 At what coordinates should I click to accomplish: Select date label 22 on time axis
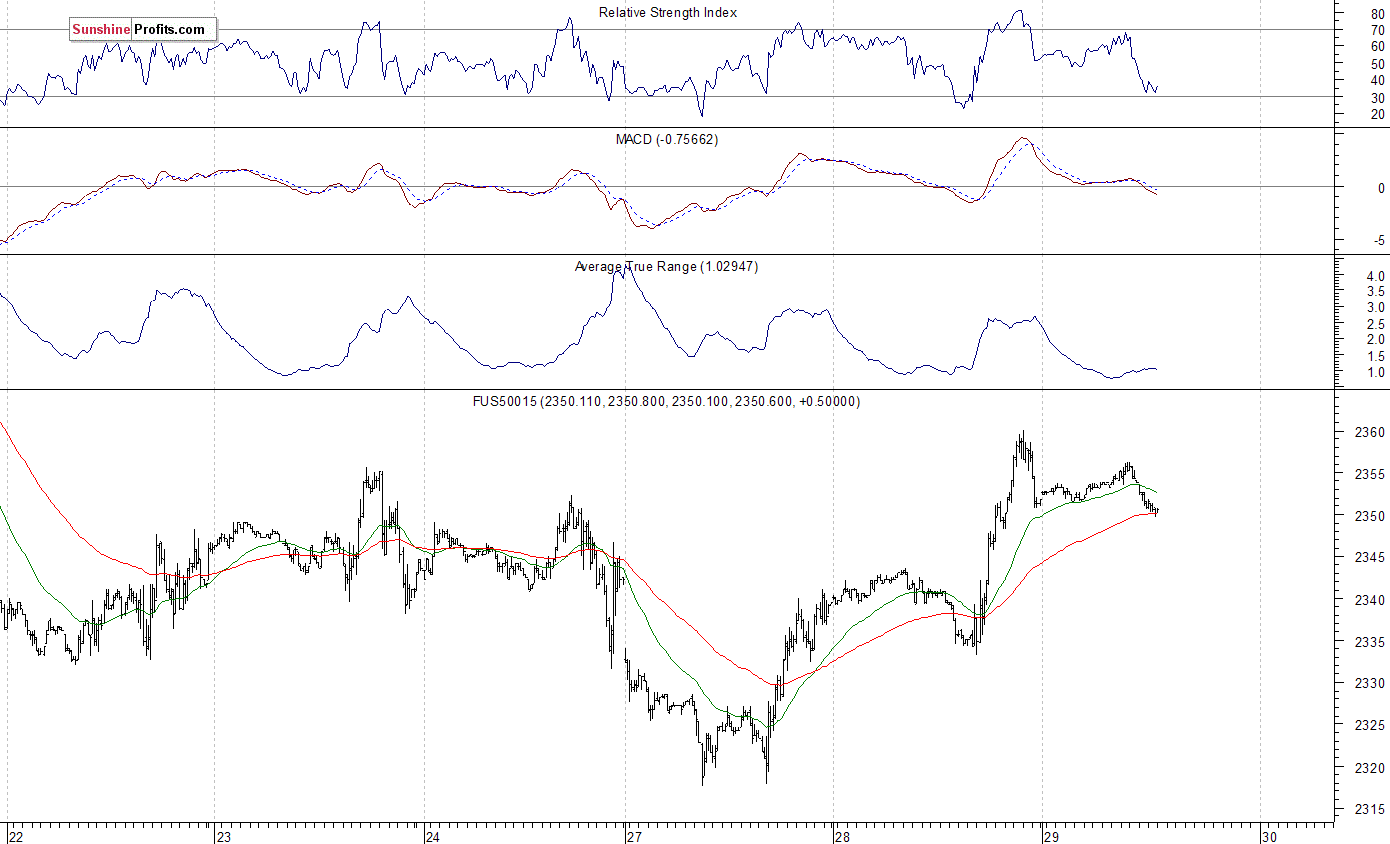15,836
